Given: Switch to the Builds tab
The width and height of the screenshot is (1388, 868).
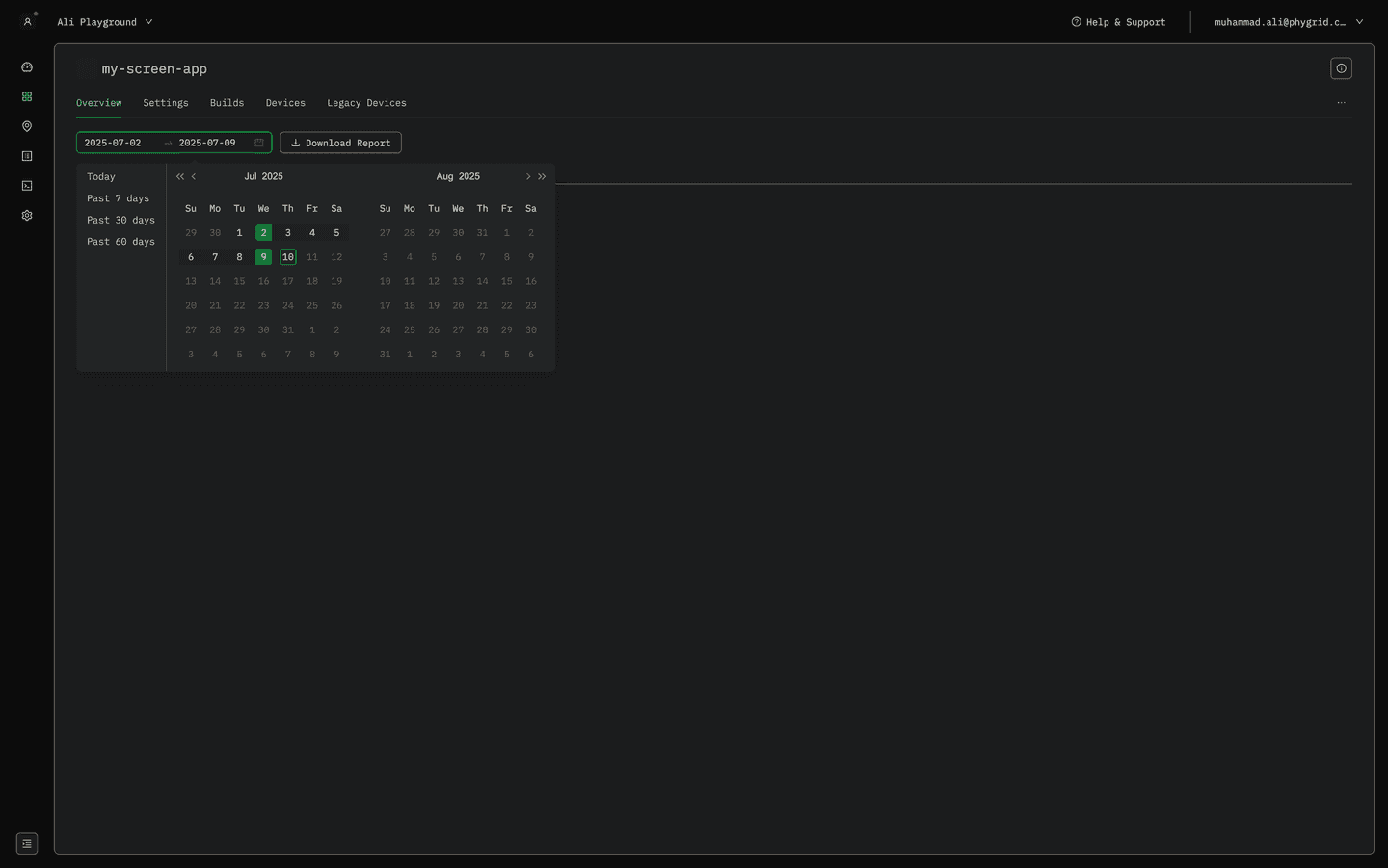Looking at the screenshot, I should pos(227,102).
